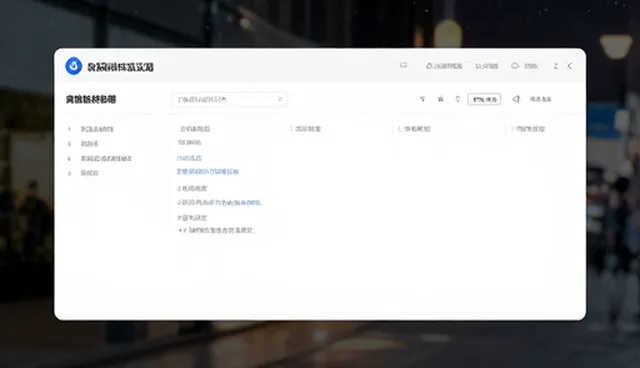
Task: Click the first table column header
Action: point(195,129)
